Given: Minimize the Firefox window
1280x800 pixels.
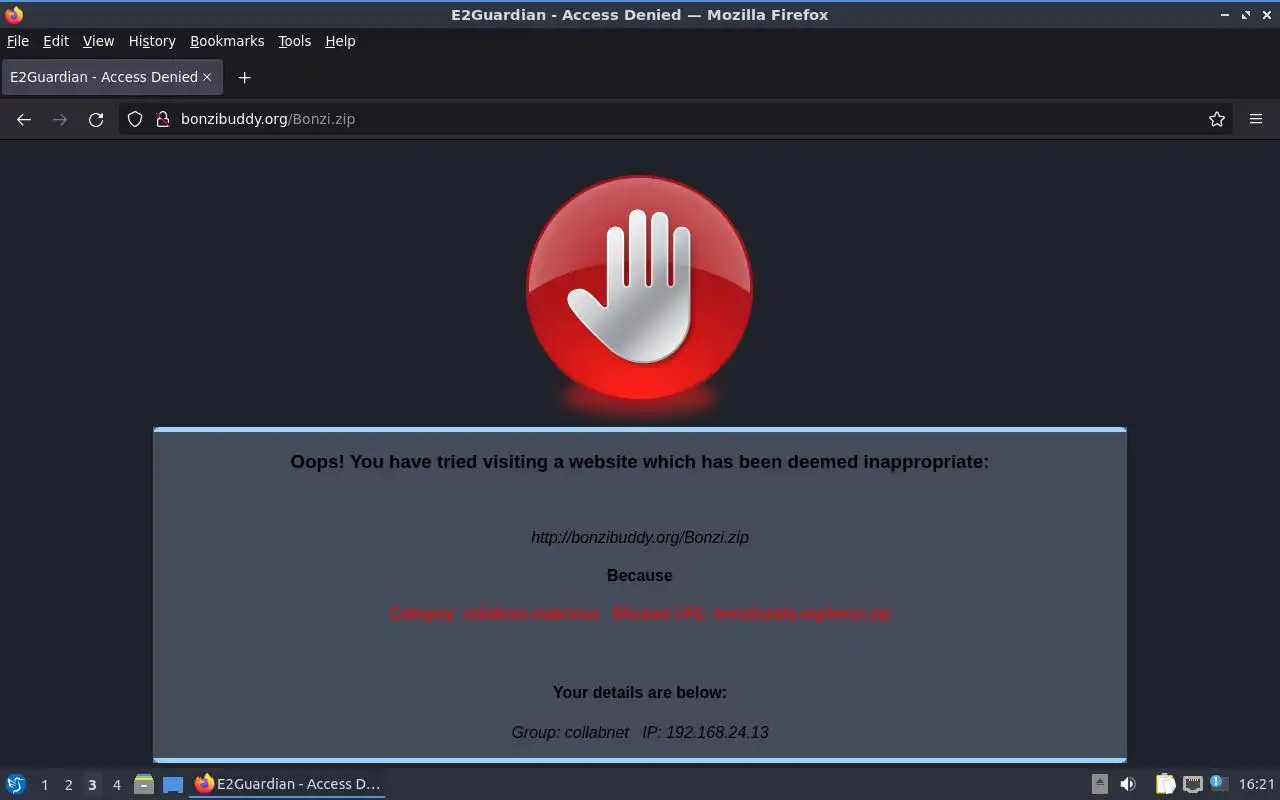Looking at the screenshot, I should (x=1226, y=15).
